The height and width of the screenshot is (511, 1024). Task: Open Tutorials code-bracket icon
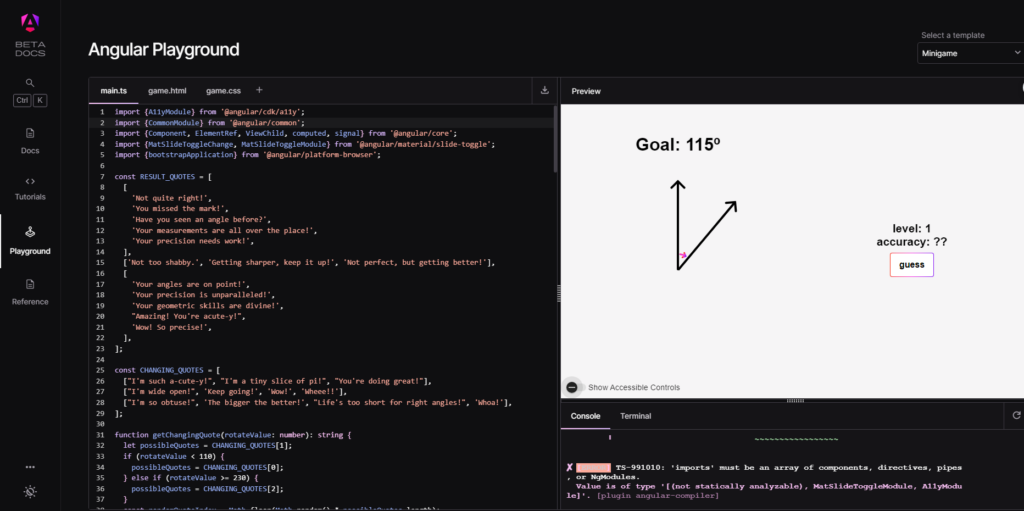pos(30,181)
